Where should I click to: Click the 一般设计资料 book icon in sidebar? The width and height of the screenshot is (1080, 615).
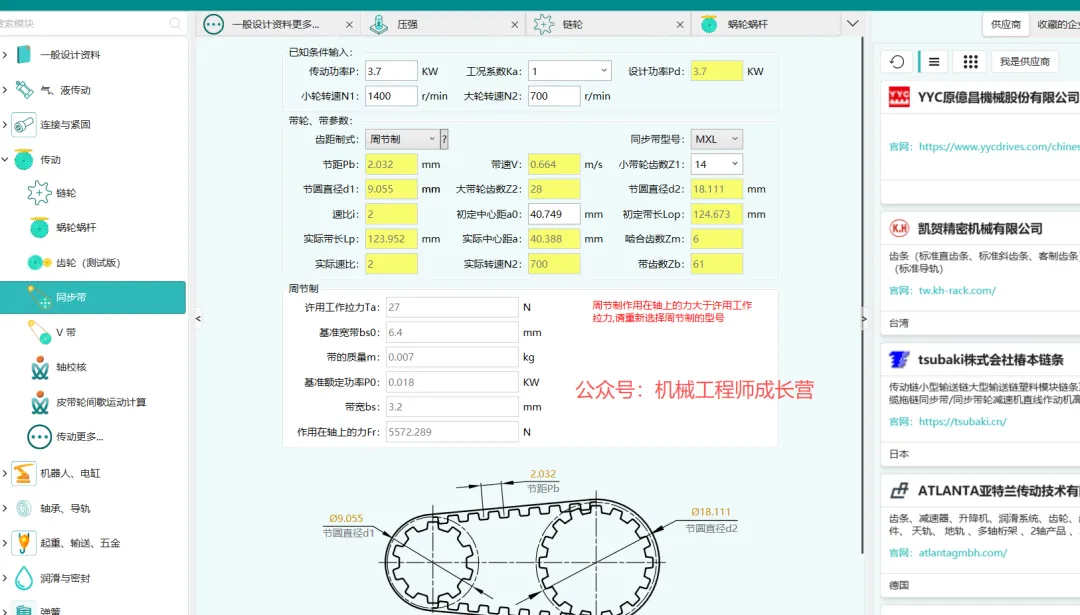pos(23,54)
